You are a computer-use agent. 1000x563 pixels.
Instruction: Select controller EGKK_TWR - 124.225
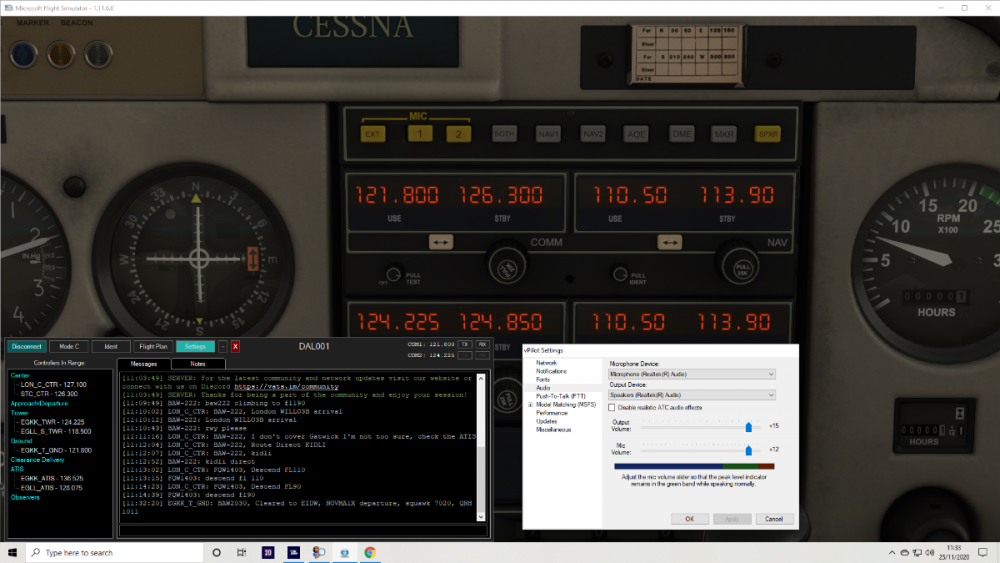(x=52, y=422)
